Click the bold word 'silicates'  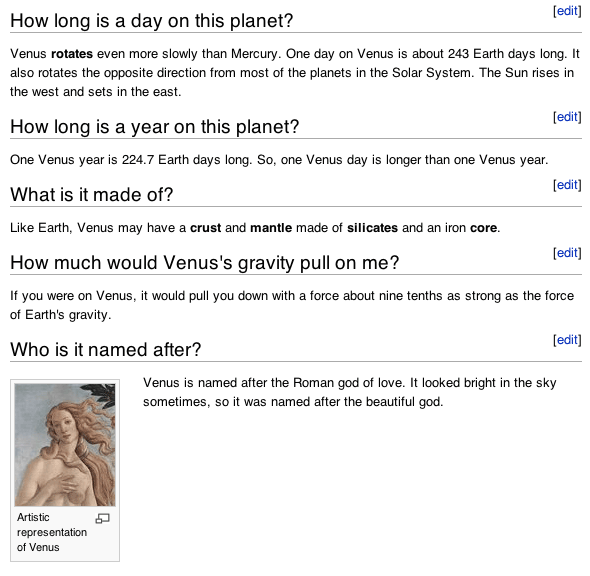coord(372,228)
